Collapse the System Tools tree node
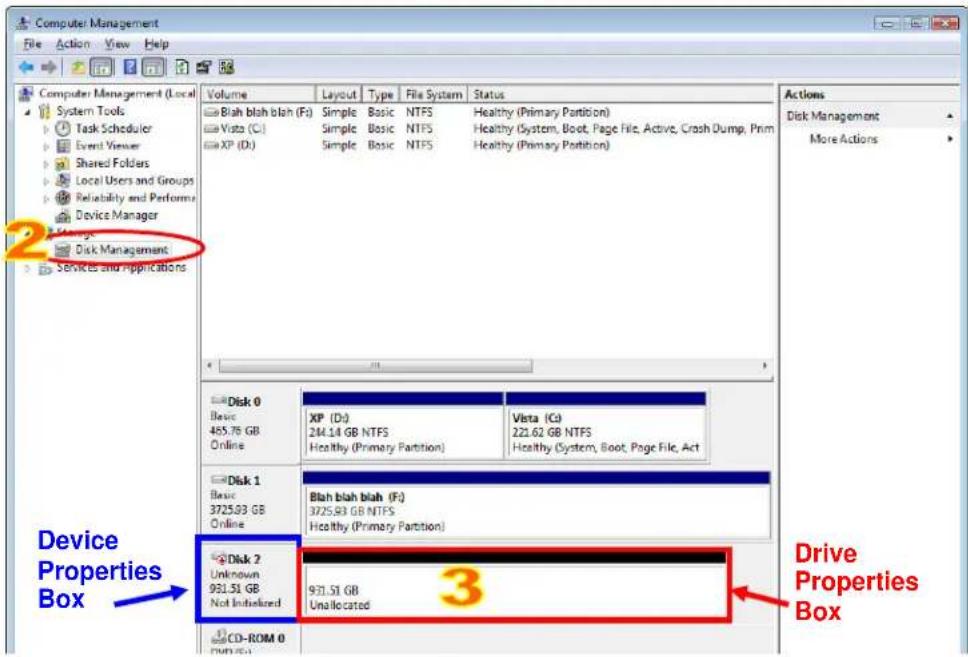 28,112
